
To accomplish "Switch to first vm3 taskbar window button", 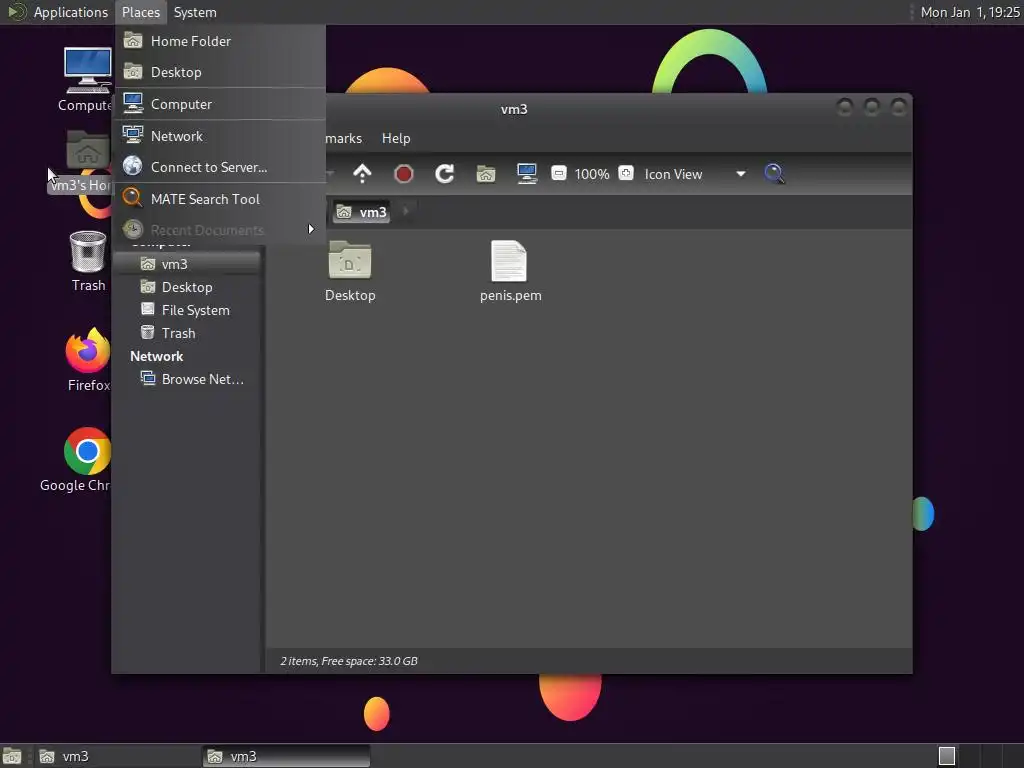I will (x=117, y=756).
